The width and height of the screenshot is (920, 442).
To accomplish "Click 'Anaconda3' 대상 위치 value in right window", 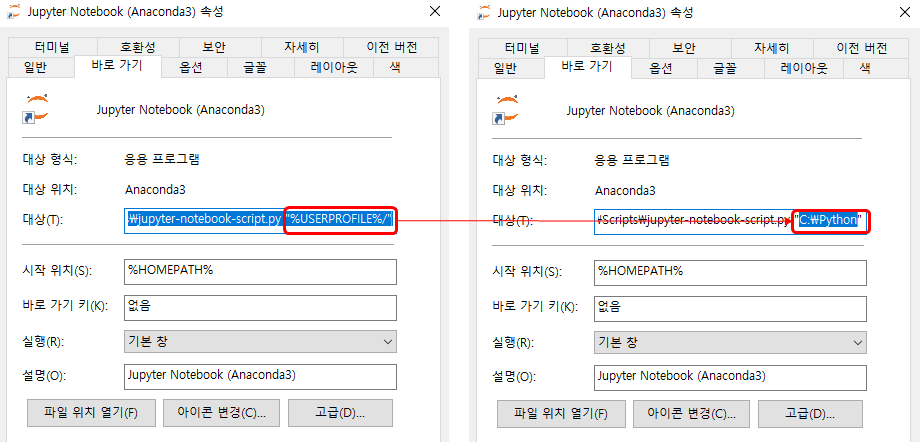I will 625,191.
